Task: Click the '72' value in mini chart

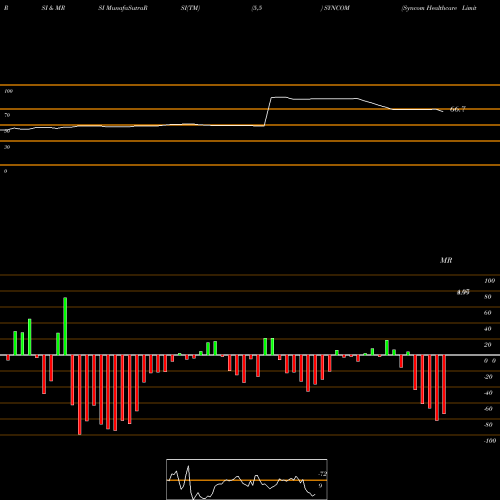Action: 323,474
